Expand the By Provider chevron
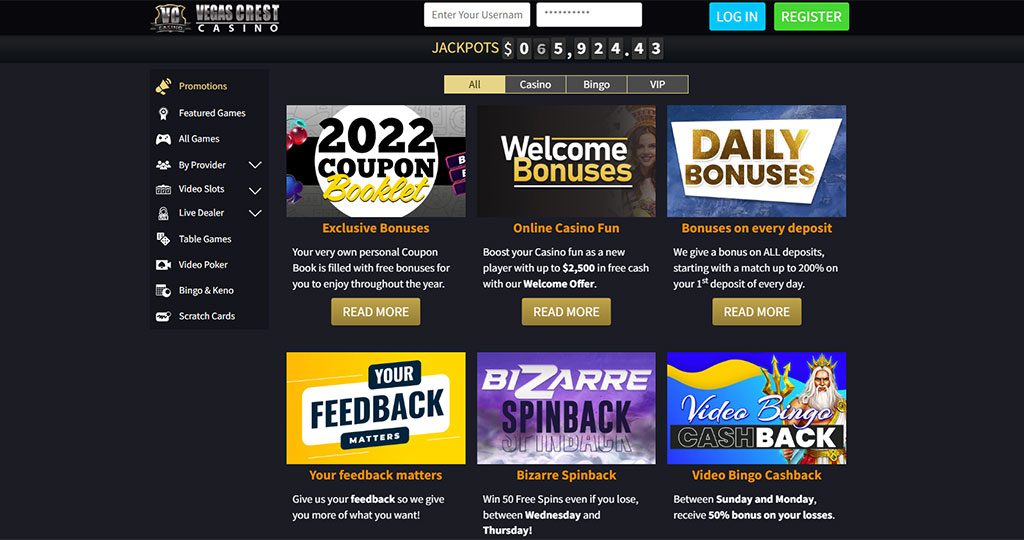Image resolution: width=1024 pixels, height=540 pixels. point(255,165)
